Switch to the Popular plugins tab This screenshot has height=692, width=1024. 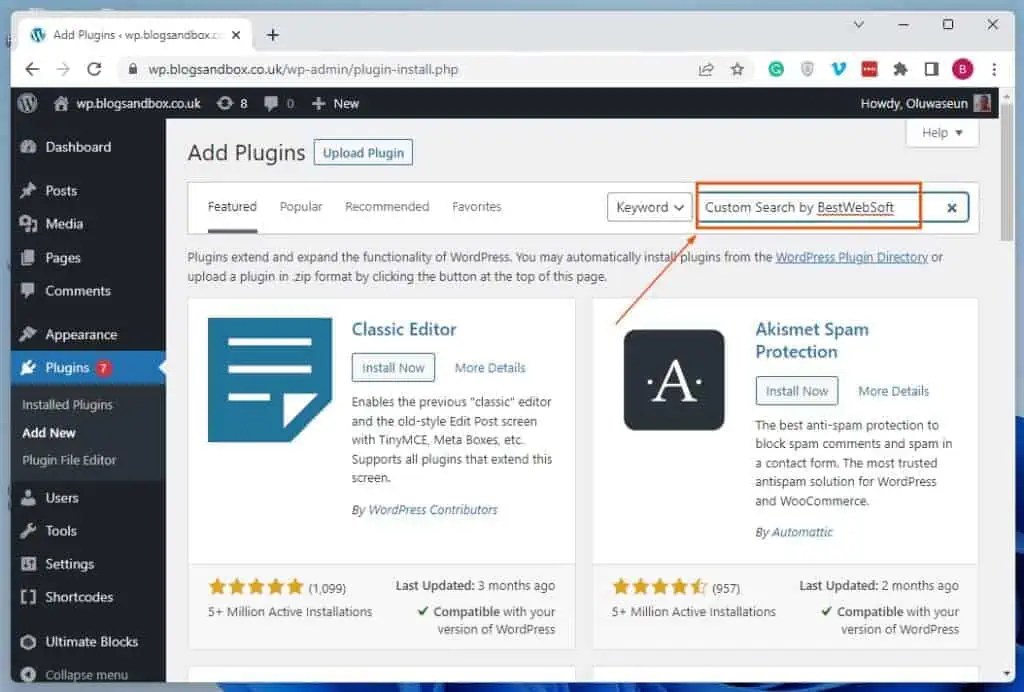(x=300, y=206)
